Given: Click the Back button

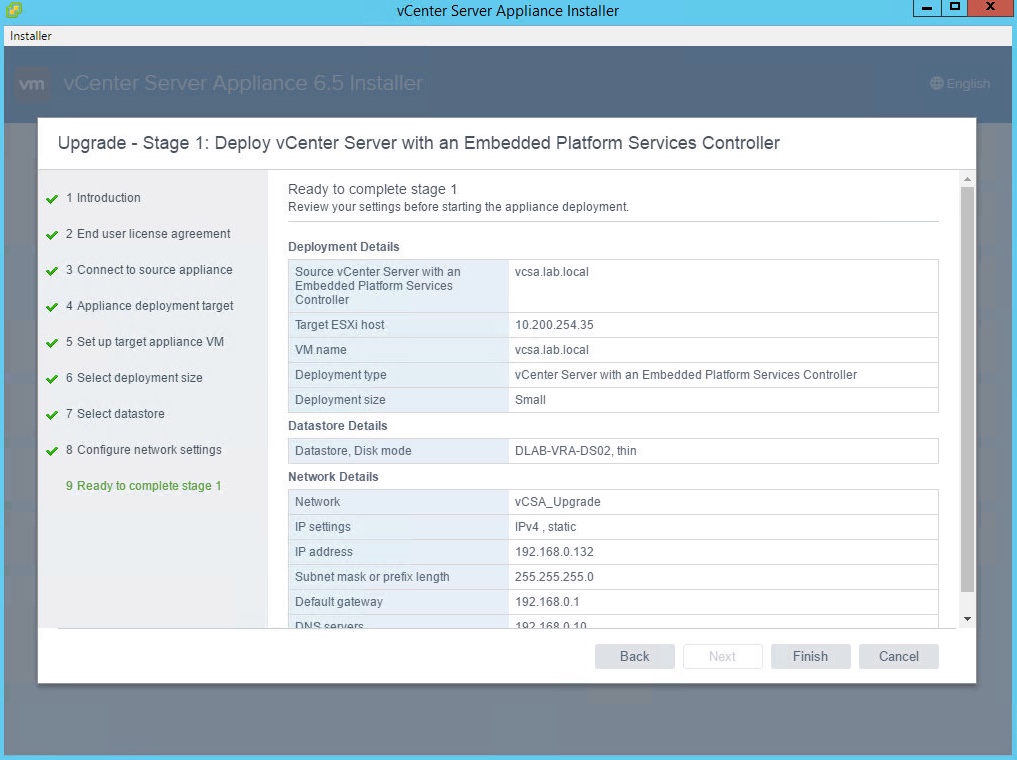Looking at the screenshot, I should [x=634, y=656].
